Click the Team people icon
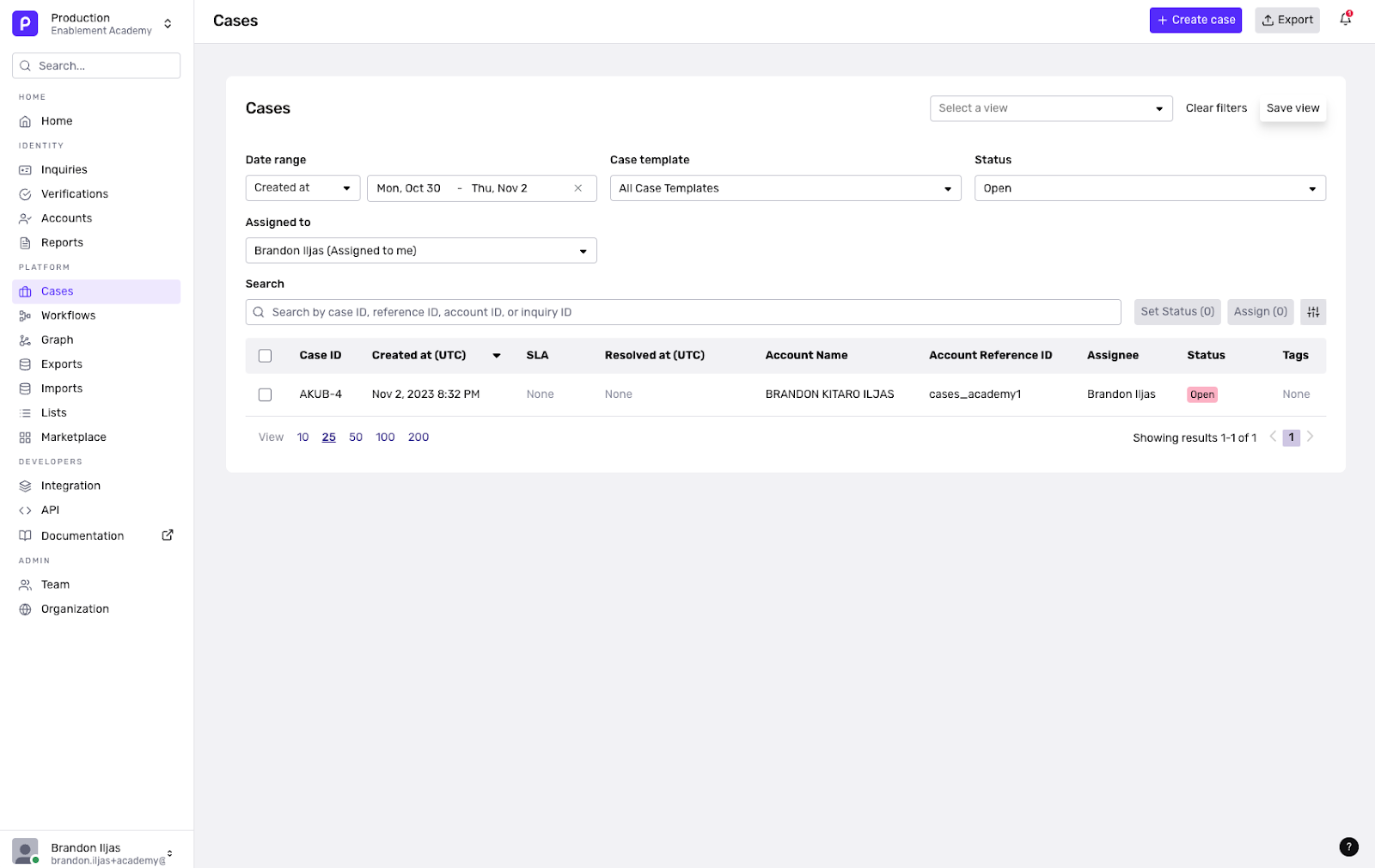The height and width of the screenshot is (868, 1375). click(x=25, y=585)
